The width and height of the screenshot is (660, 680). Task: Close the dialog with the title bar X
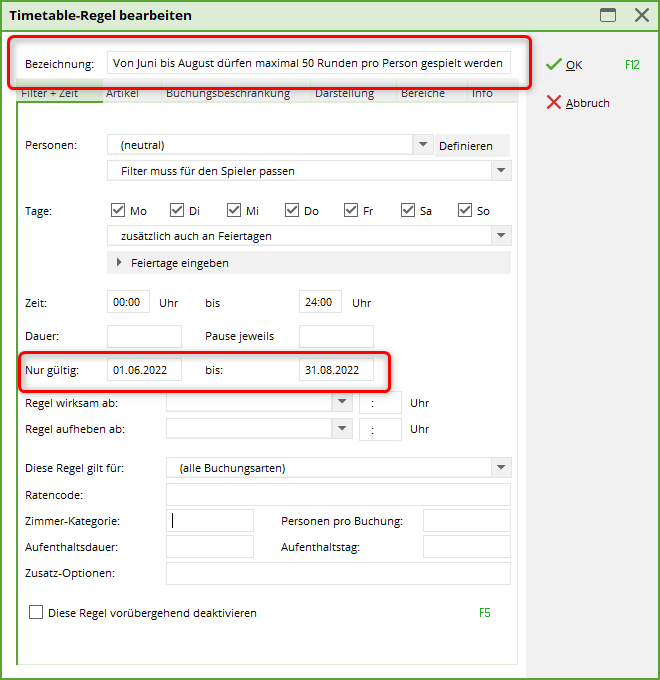coord(641,15)
